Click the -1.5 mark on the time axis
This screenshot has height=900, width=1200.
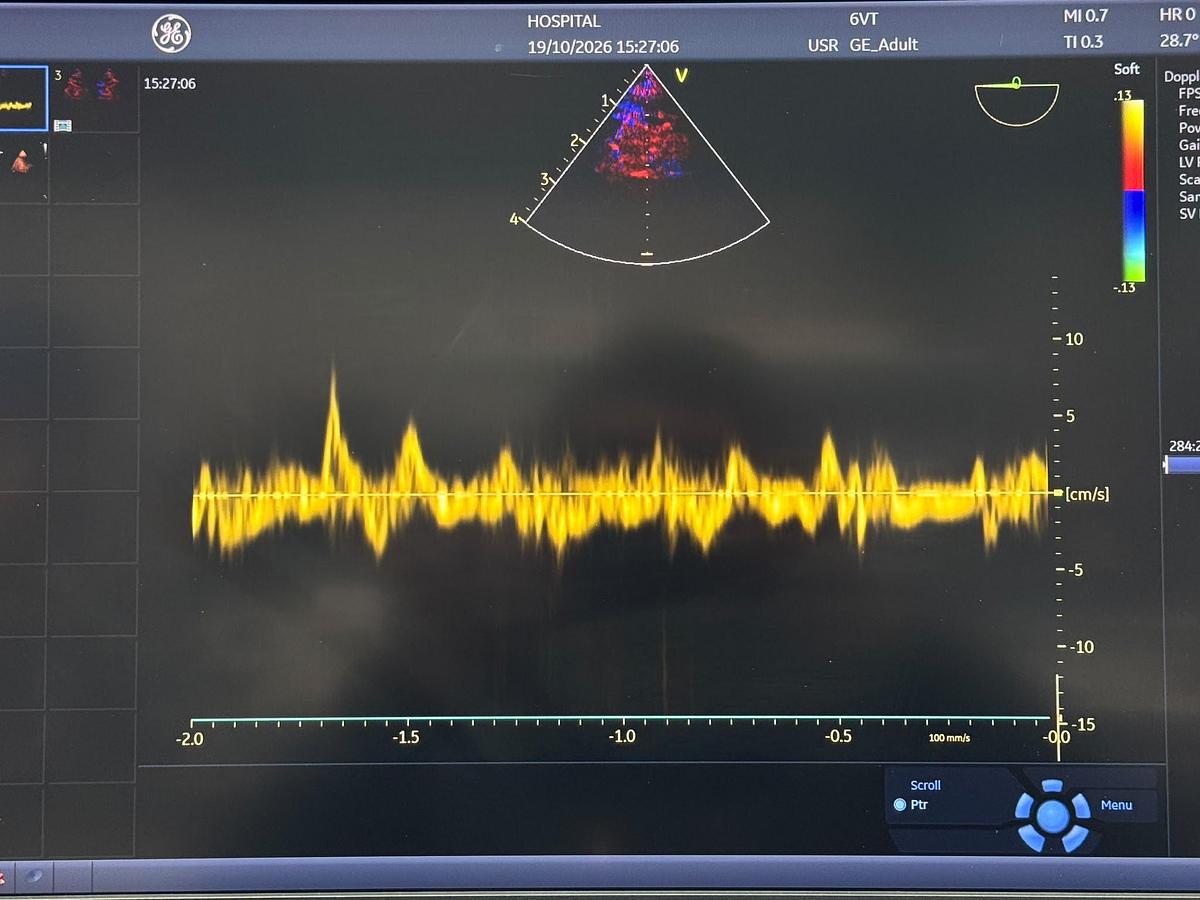[x=406, y=737]
